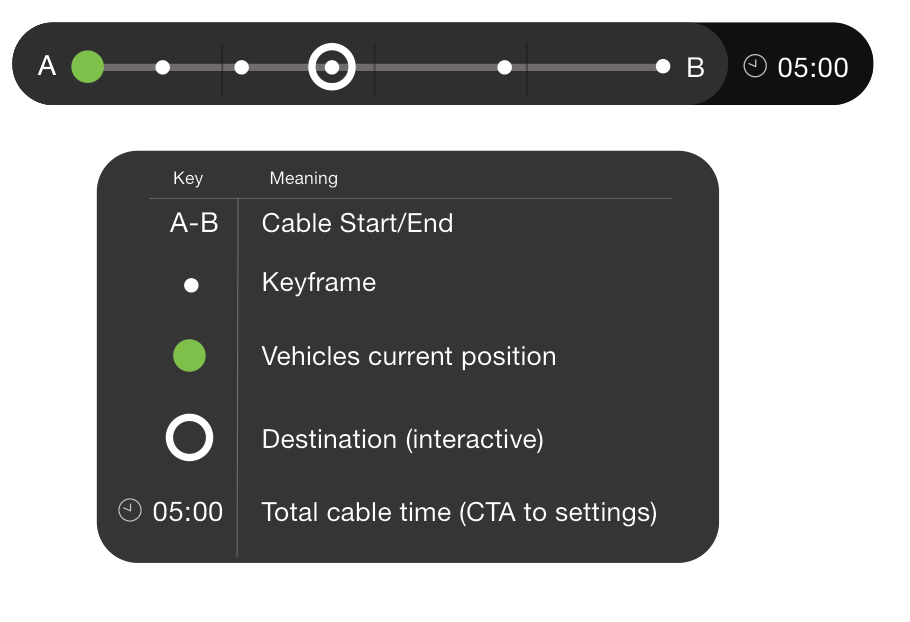Click the Total cable time description text
Image resolution: width=910 pixels, height=622 pixels.
click(x=459, y=512)
